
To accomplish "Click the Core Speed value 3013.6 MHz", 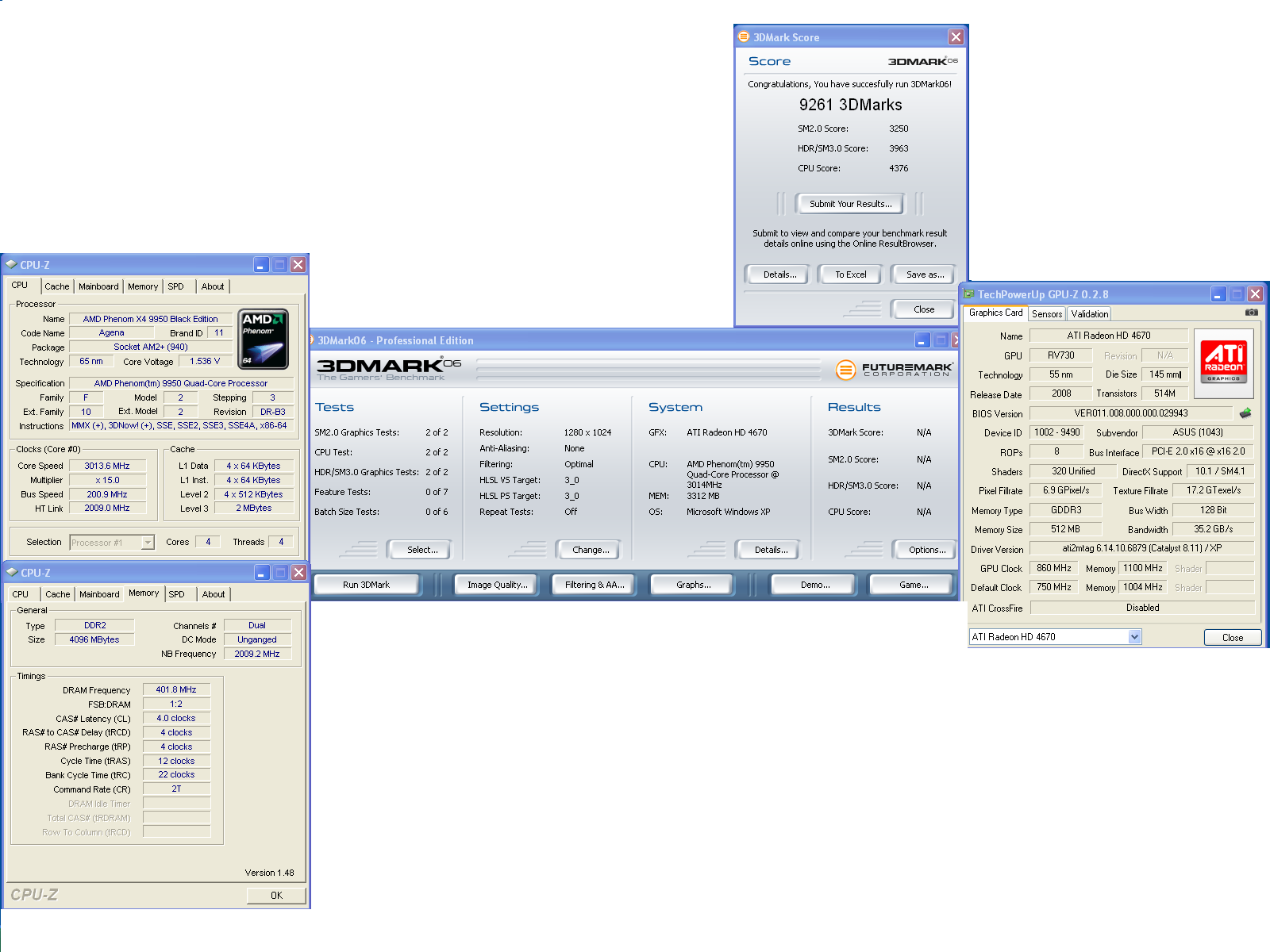I will pos(107,466).
